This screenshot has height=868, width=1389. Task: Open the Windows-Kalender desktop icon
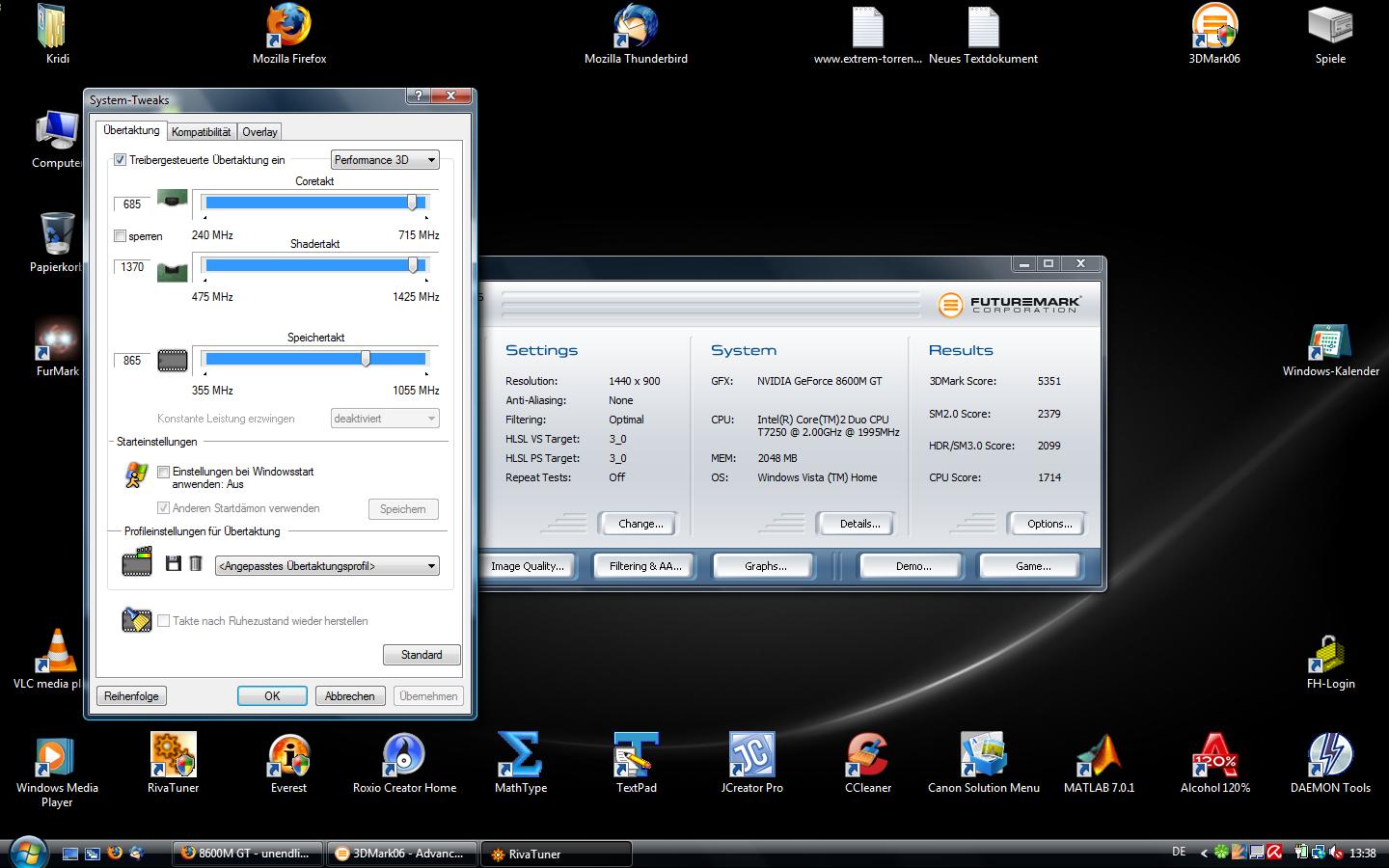[1330, 349]
